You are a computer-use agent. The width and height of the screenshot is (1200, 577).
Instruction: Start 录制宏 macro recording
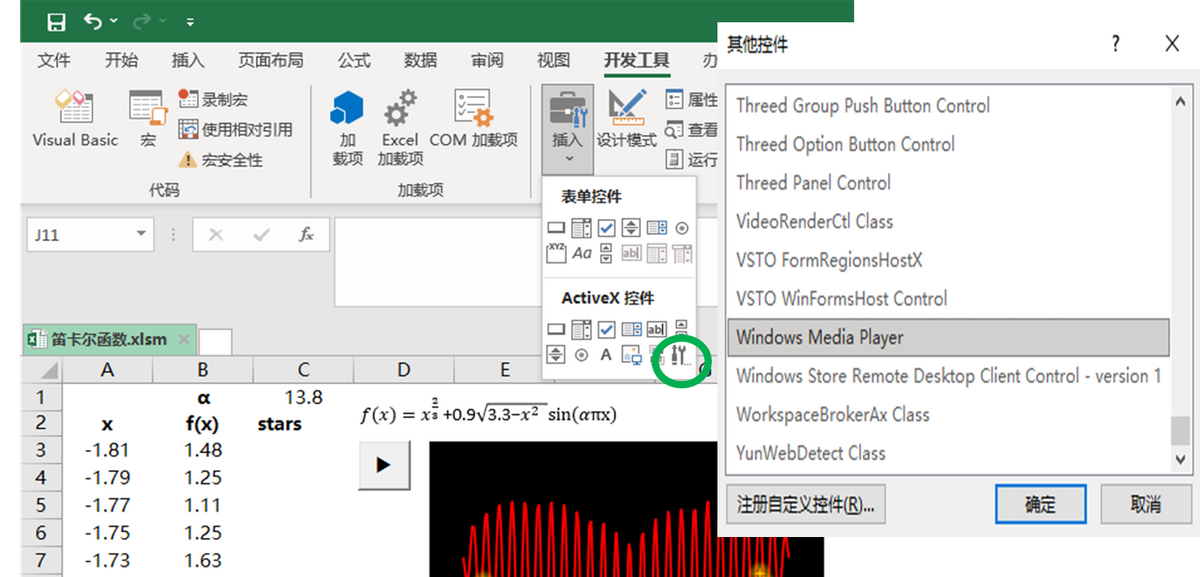tap(213, 99)
